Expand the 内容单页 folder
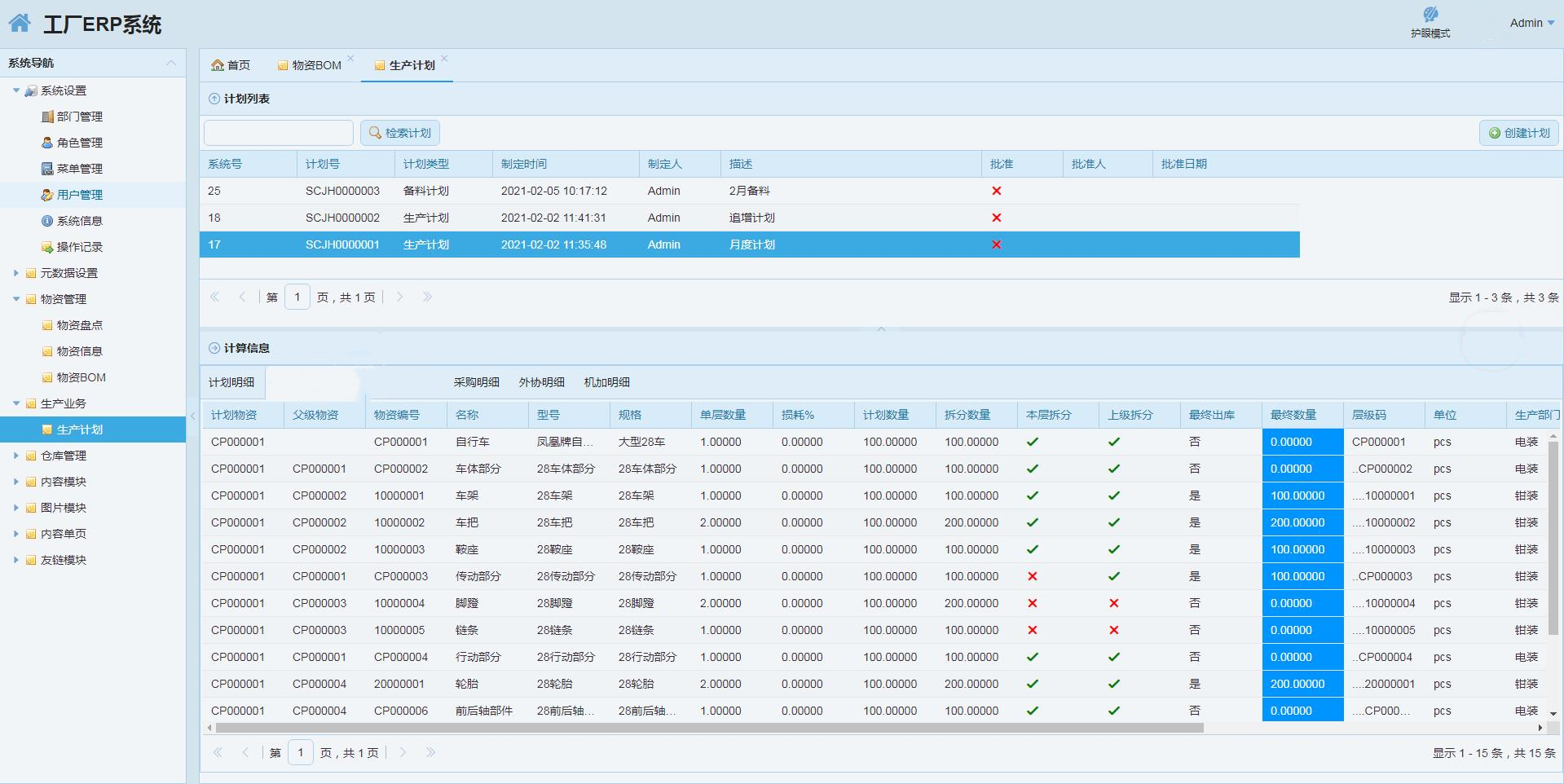The width and height of the screenshot is (1564, 784). pos(16,534)
